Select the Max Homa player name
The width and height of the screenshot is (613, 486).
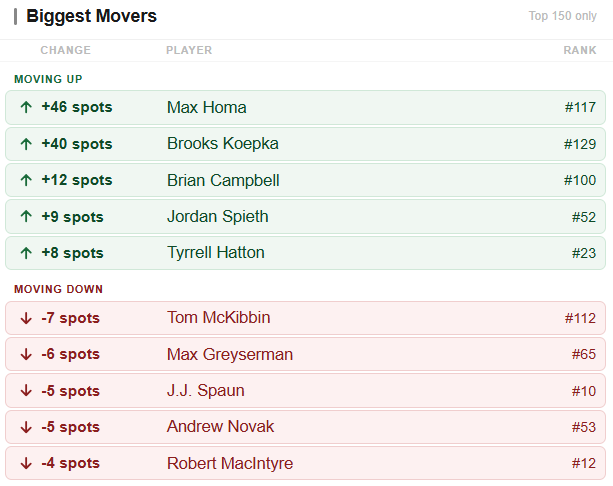click(x=206, y=108)
